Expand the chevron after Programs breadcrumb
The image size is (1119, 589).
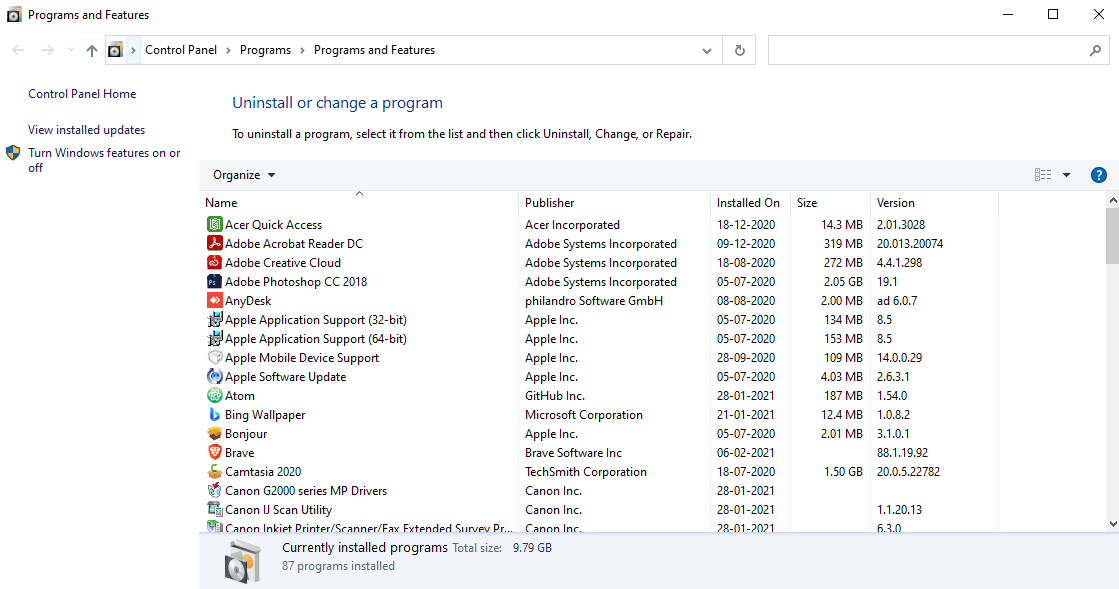coord(303,50)
